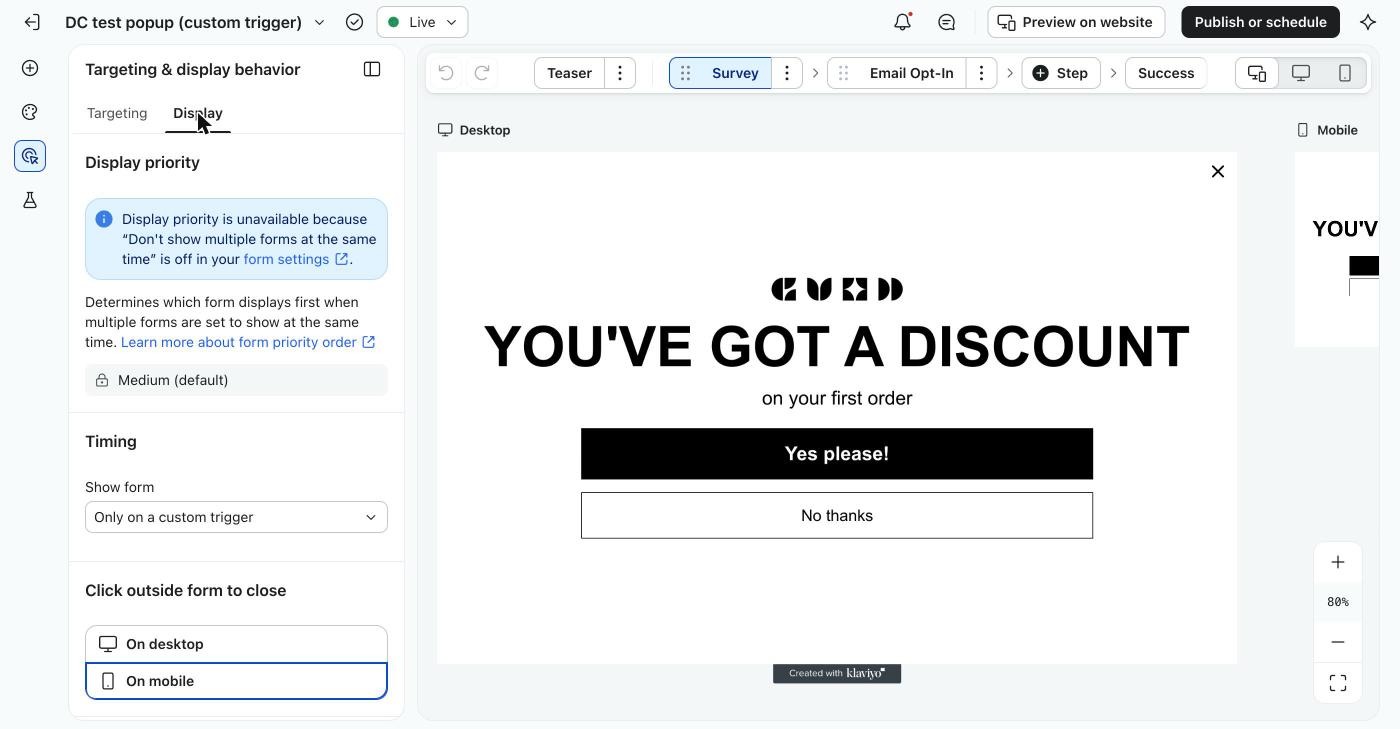Click the redo arrow icon
This screenshot has width=1400, height=729.
click(x=482, y=73)
